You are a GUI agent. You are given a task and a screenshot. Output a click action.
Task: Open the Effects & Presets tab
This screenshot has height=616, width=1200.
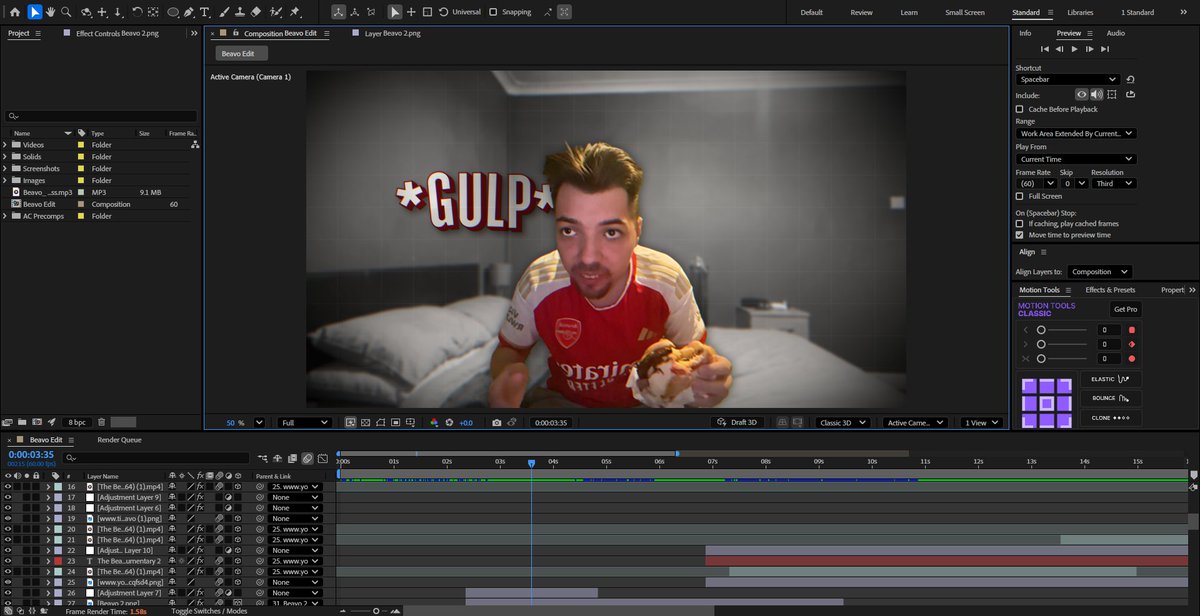[x=1110, y=290]
